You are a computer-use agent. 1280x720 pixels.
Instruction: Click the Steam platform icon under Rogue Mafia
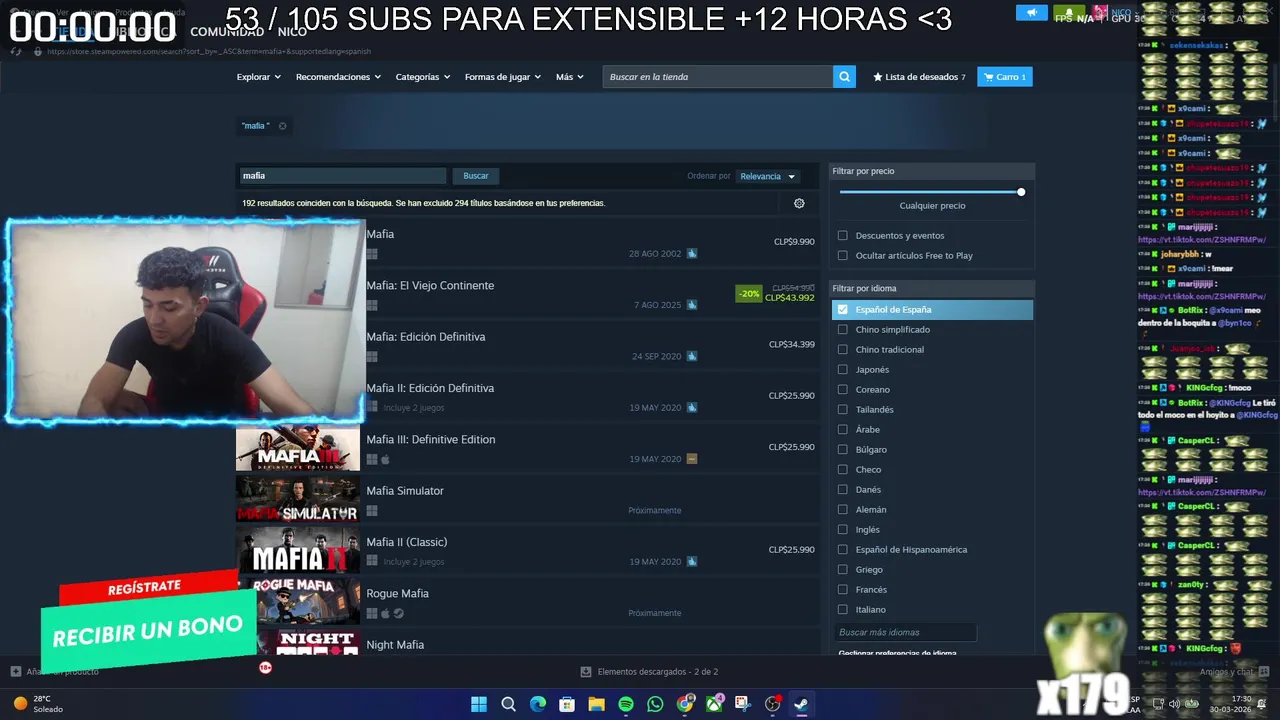(398, 613)
